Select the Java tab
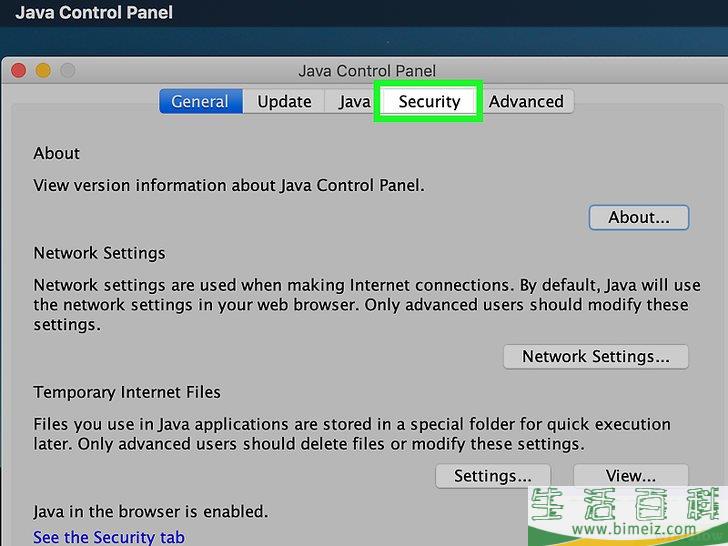 pos(353,101)
